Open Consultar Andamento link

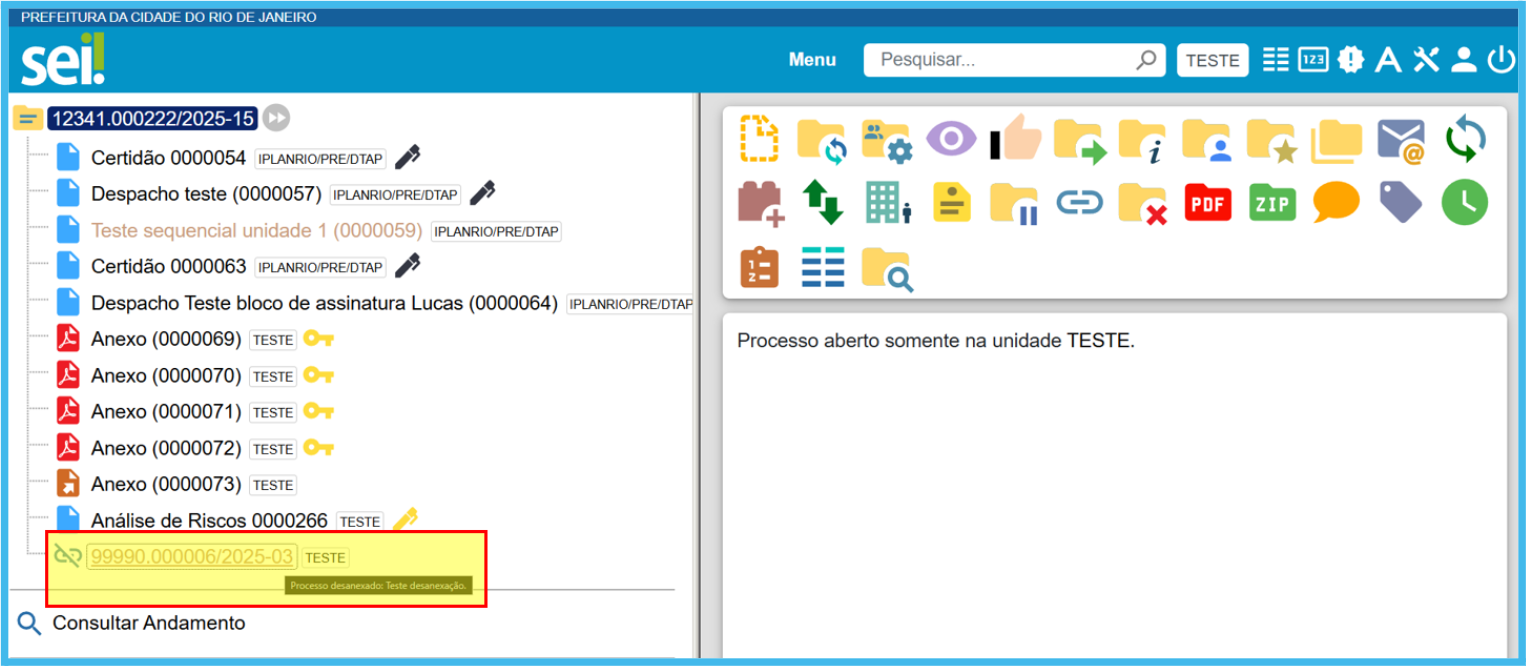148,623
